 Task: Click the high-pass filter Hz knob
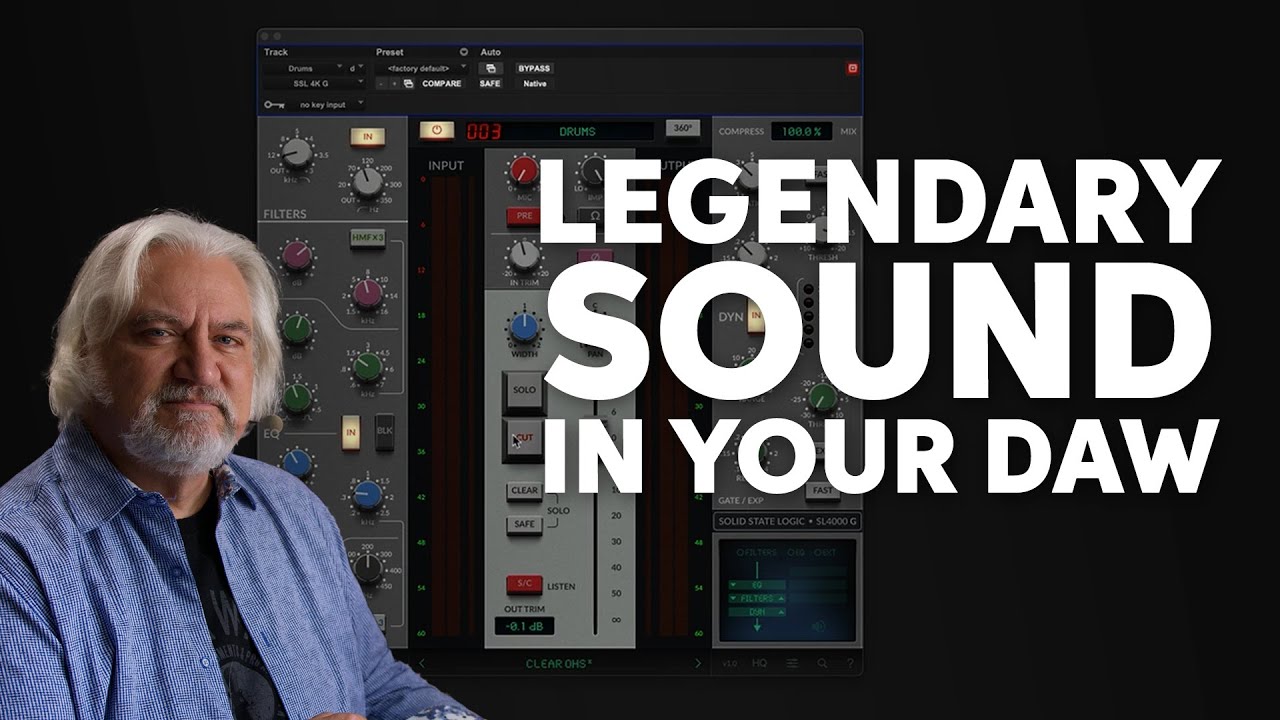tap(368, 182)
